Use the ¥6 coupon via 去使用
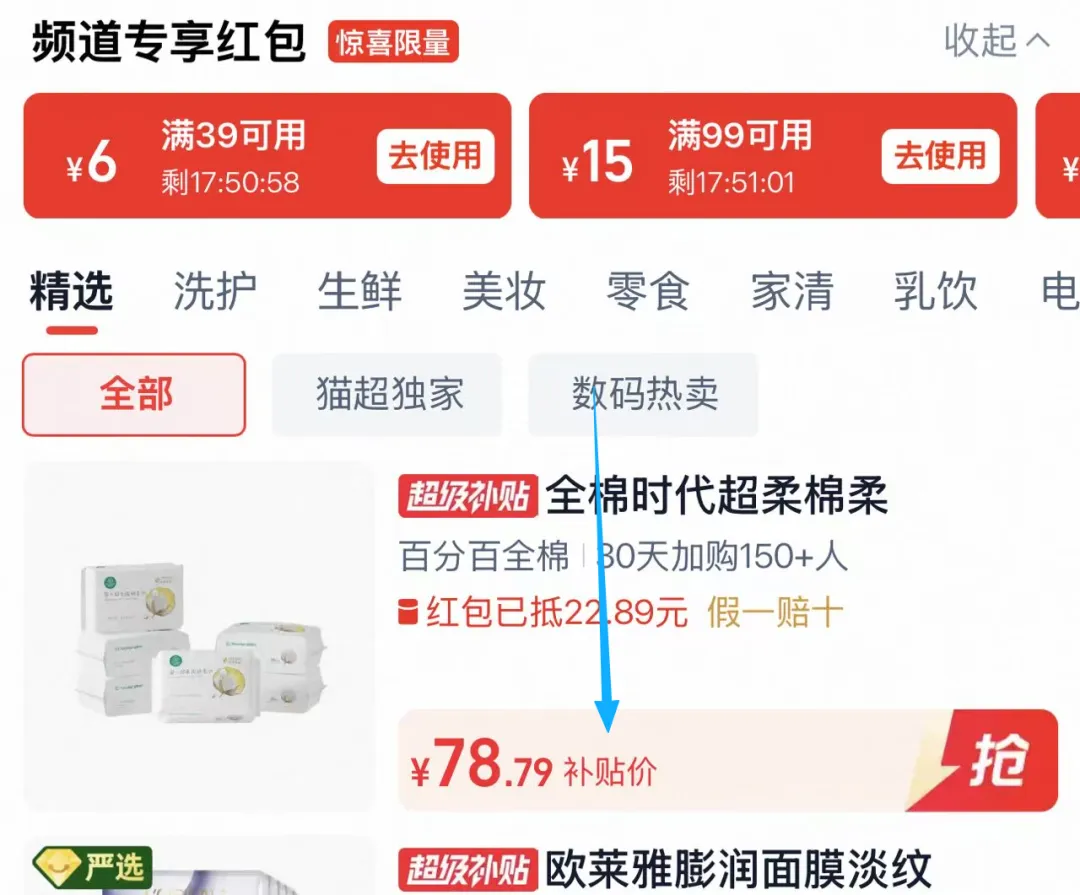 click(x=435, y=156)
